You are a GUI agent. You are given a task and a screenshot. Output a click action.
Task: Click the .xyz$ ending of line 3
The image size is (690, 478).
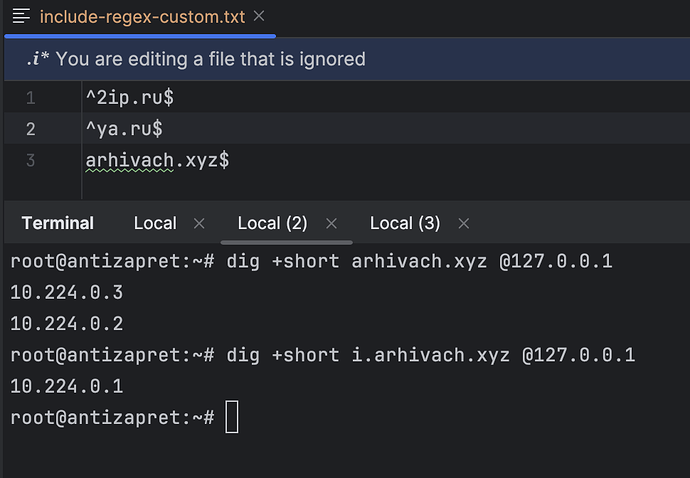(202, 160)
